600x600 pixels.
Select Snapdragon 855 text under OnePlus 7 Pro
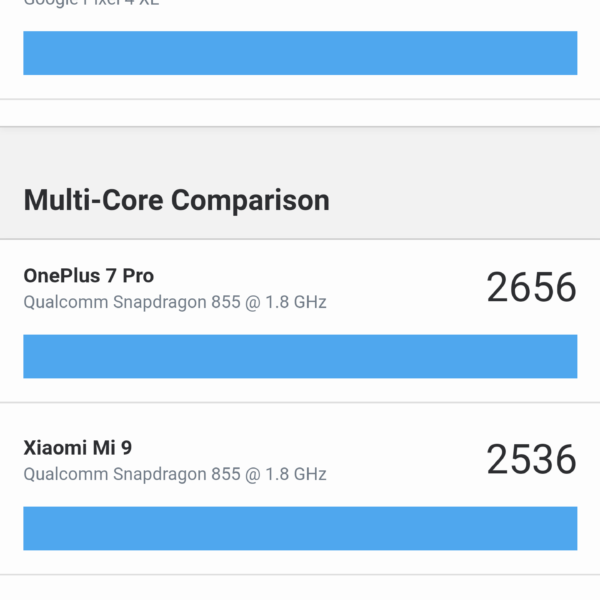[x=174, y=301]
